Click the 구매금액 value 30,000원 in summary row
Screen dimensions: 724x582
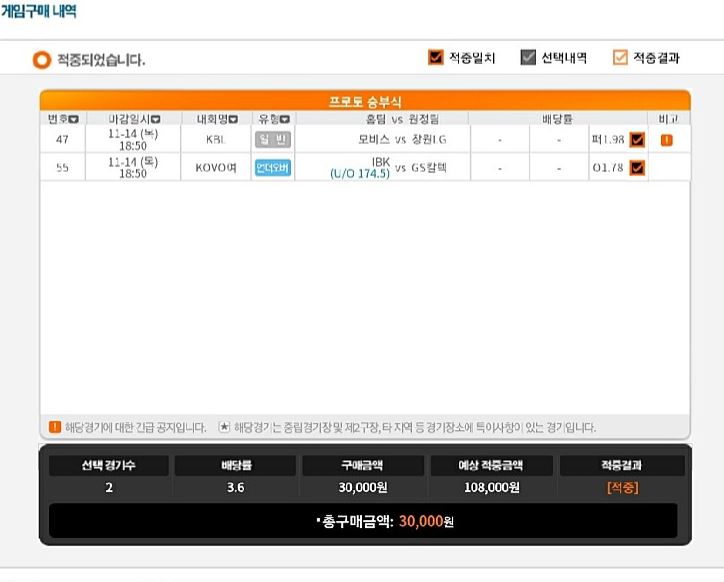[363, 487]
